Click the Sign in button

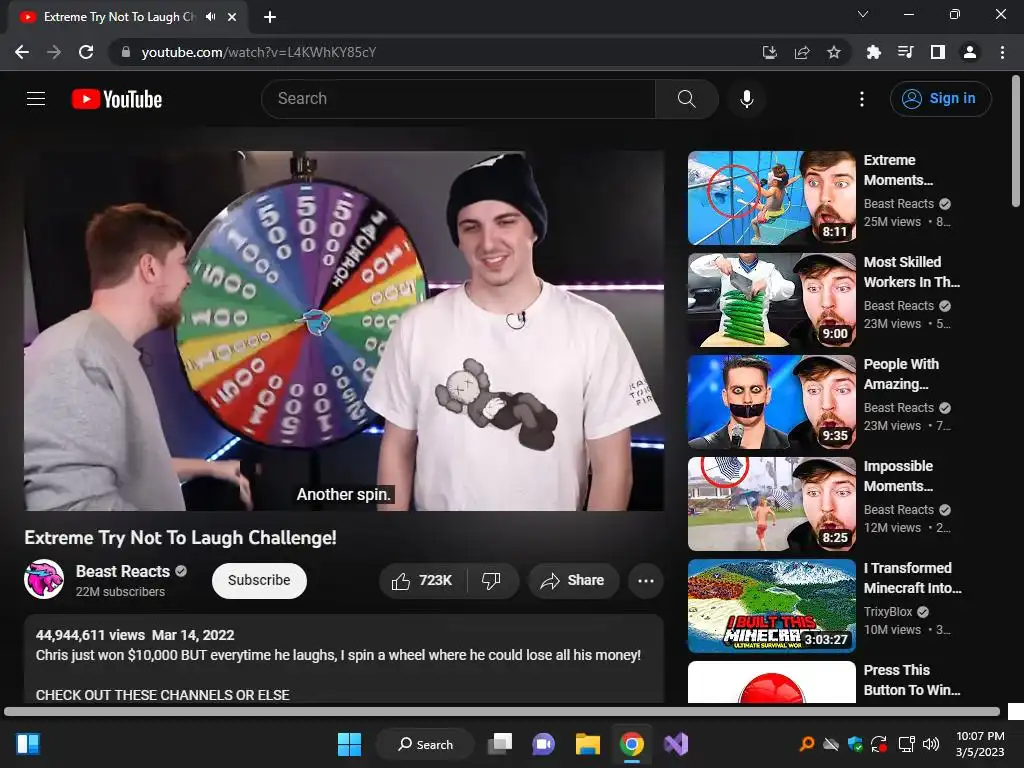pyautogui.click(x=940, y=99)
